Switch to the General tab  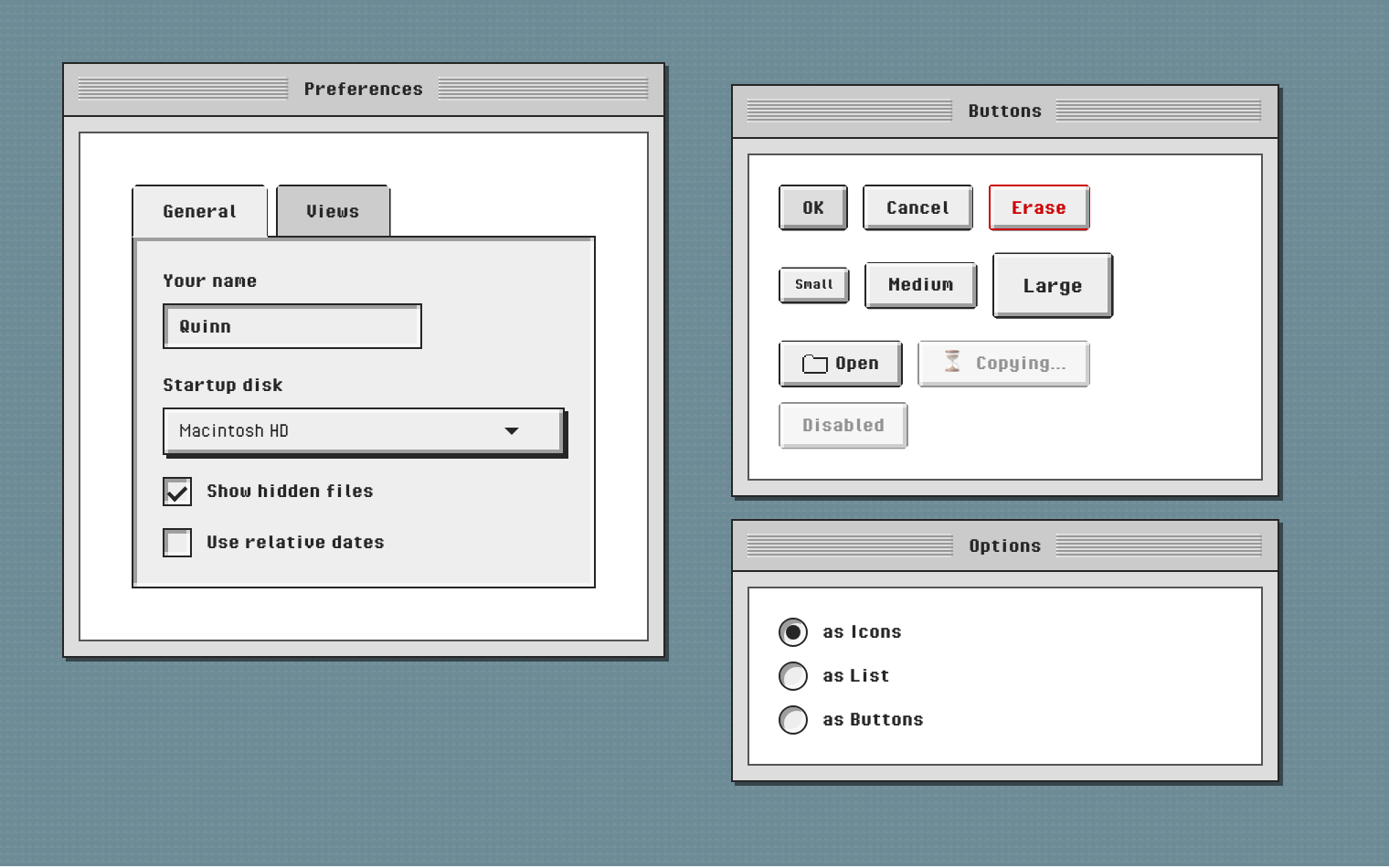click(199, 212)
